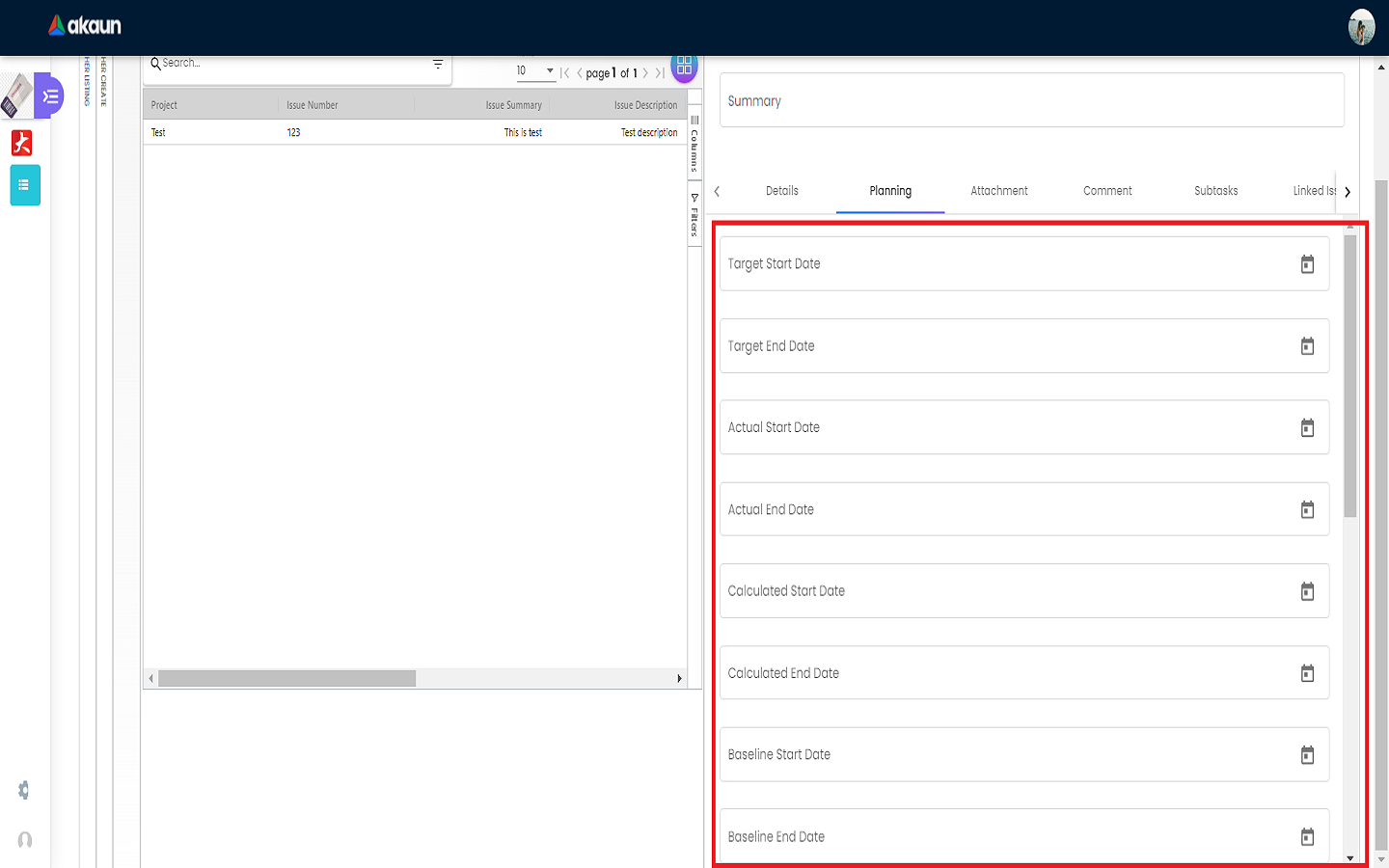Open calendar for Calculated End Date
Viewport: 1389px width, 868px height.
click(1307, 673)
